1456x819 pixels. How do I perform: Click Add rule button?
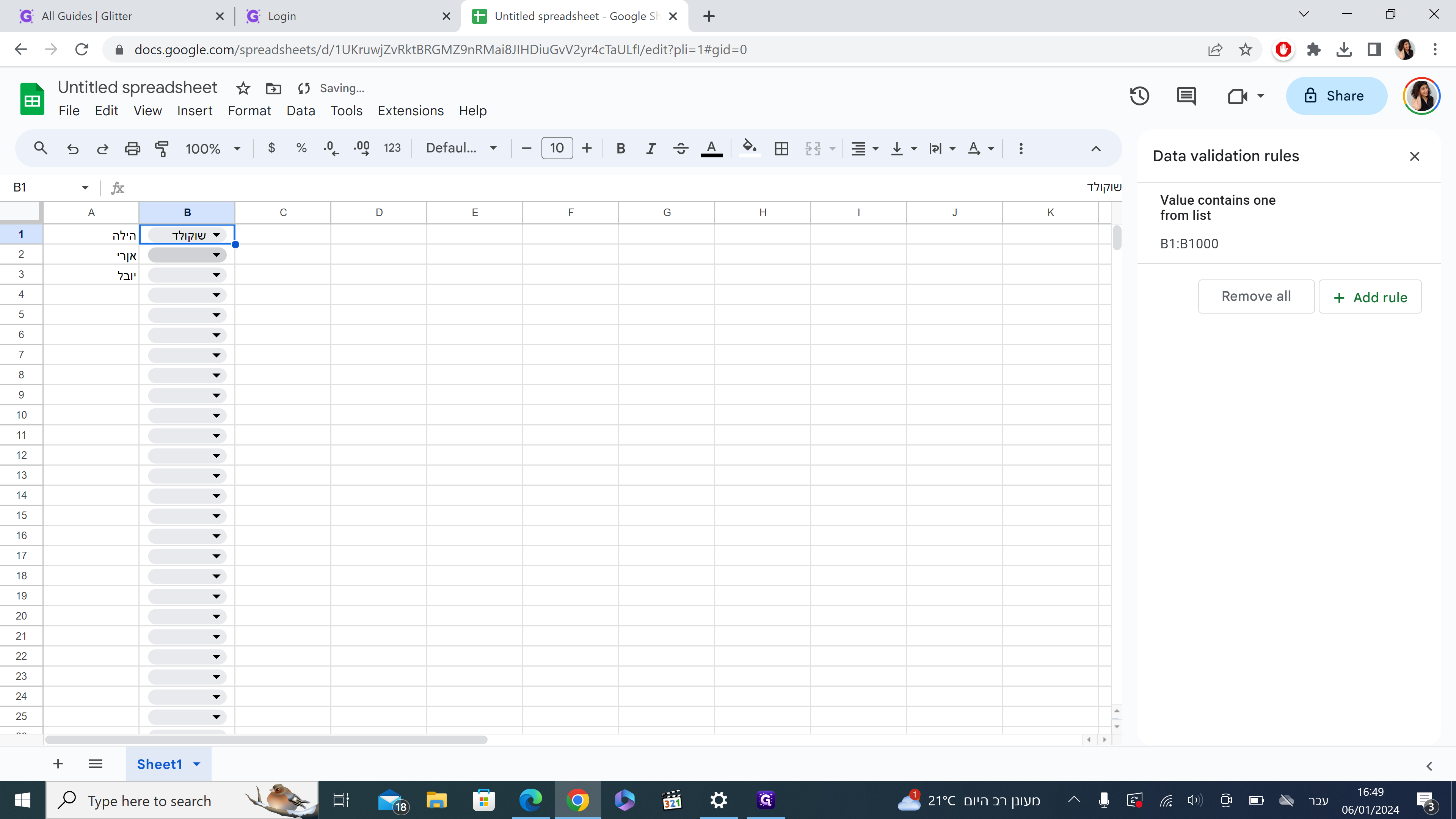1370,297
